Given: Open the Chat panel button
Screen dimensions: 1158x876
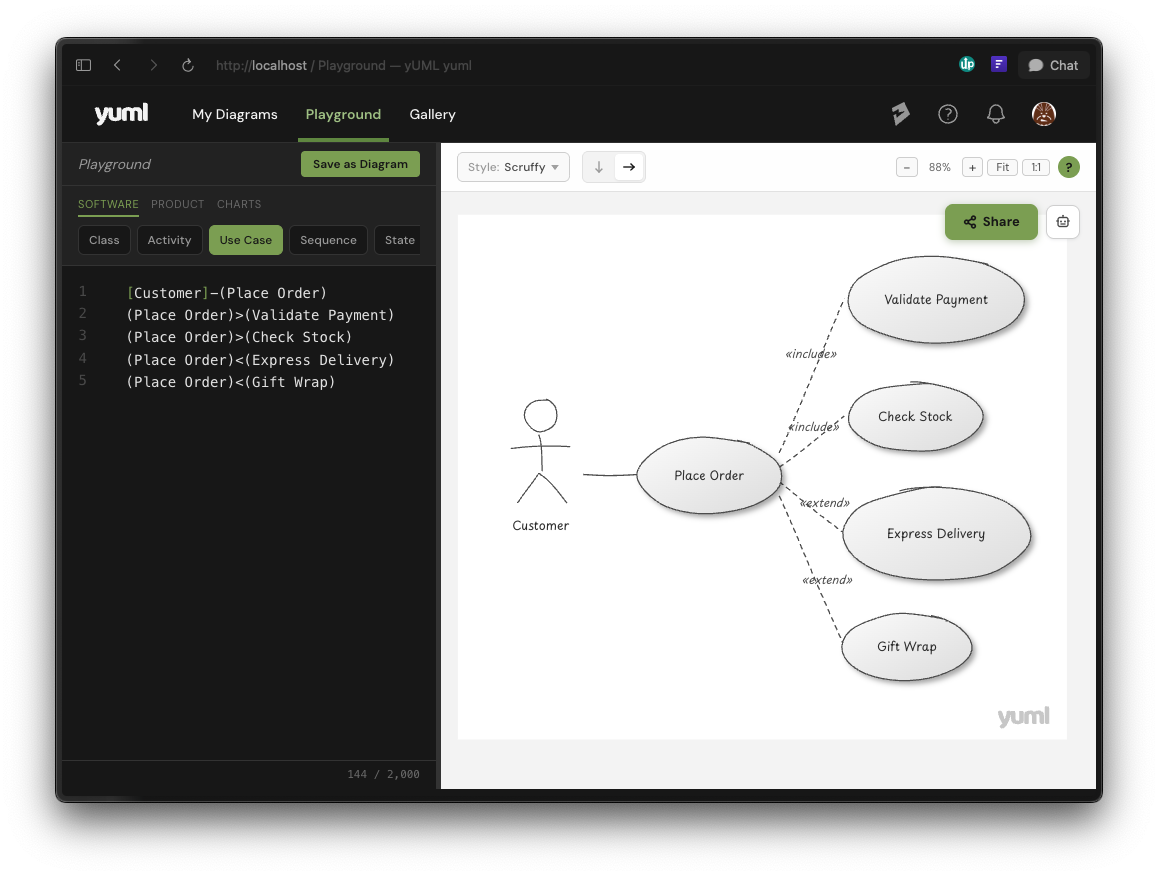Looking at the screenshot, I should pyautogui.click(x=1053, y=65).
